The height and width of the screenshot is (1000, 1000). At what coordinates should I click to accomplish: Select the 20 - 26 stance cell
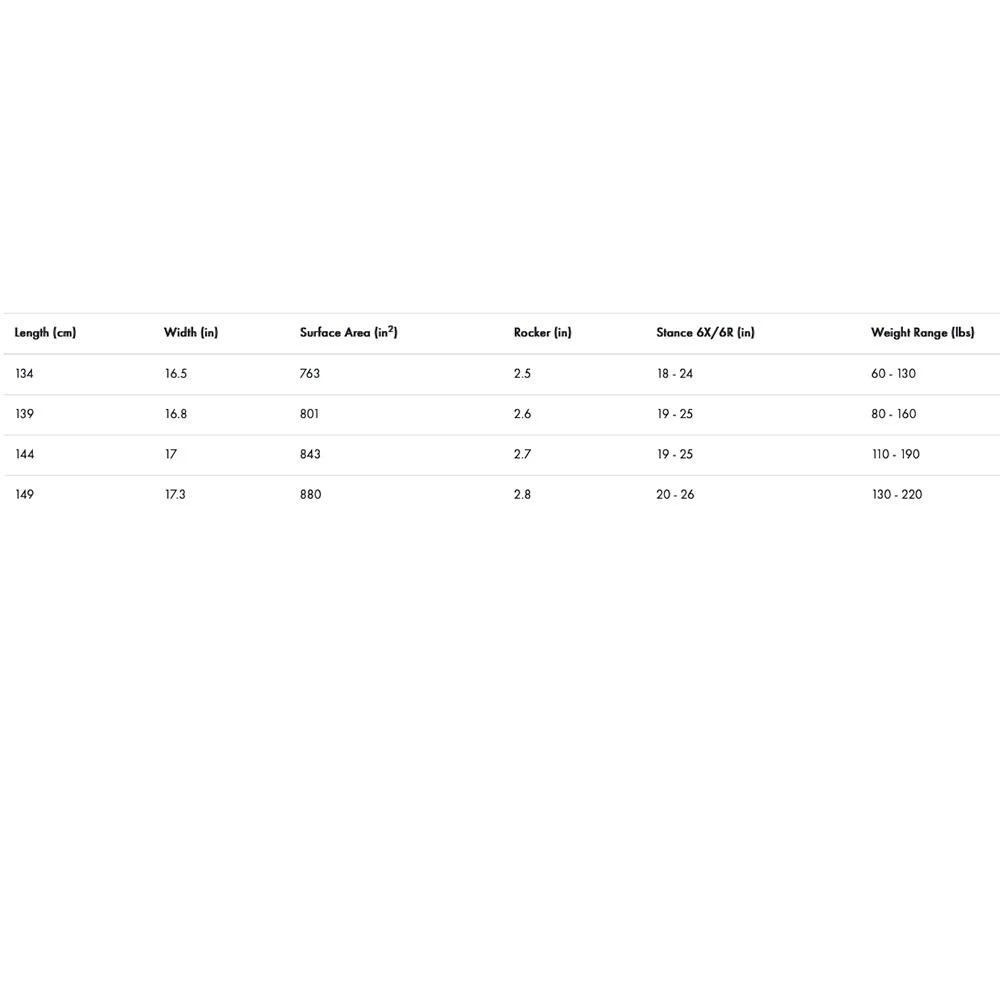(675, 495)
